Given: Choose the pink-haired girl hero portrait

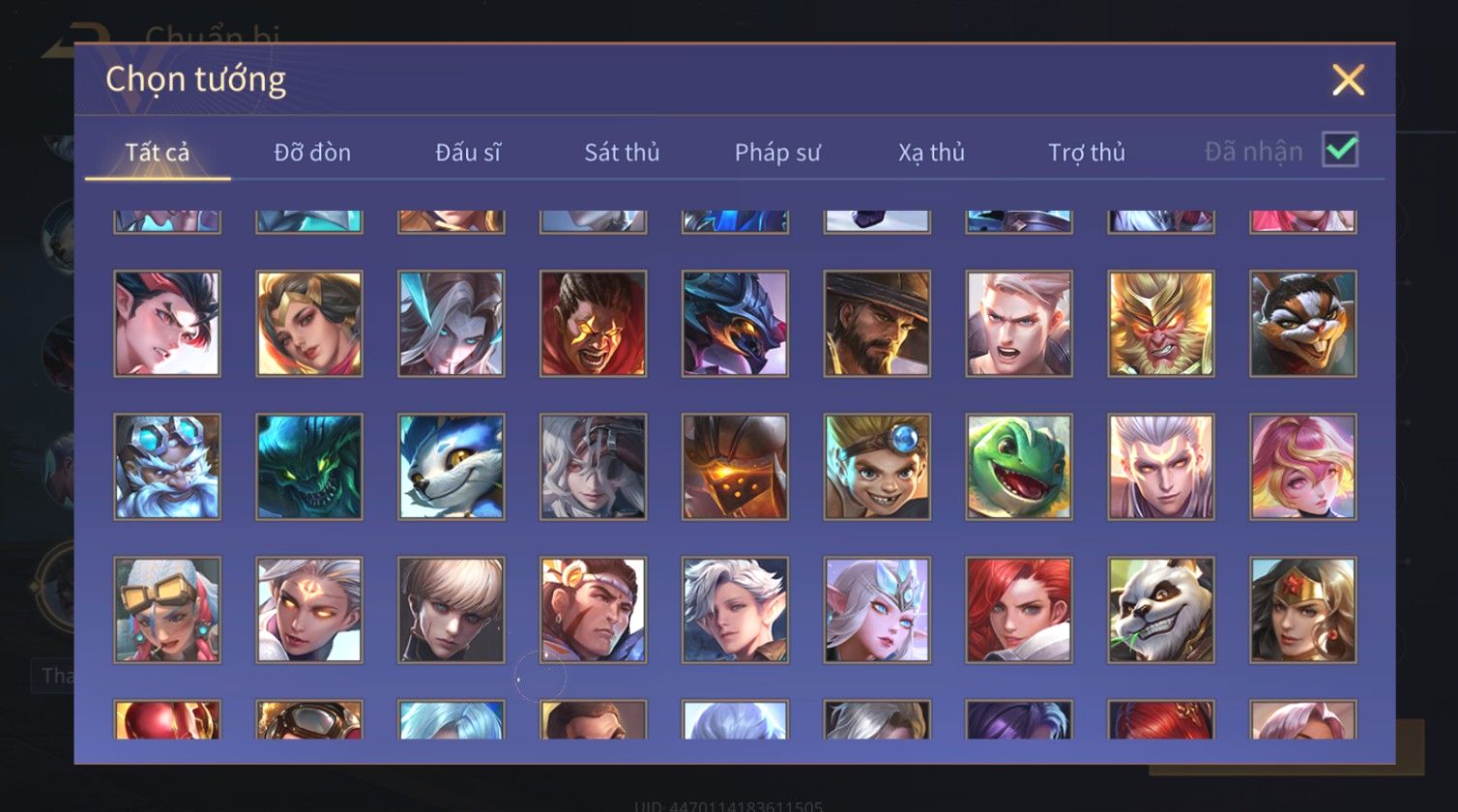Looking at the screenshot, I should [1303, 467].
